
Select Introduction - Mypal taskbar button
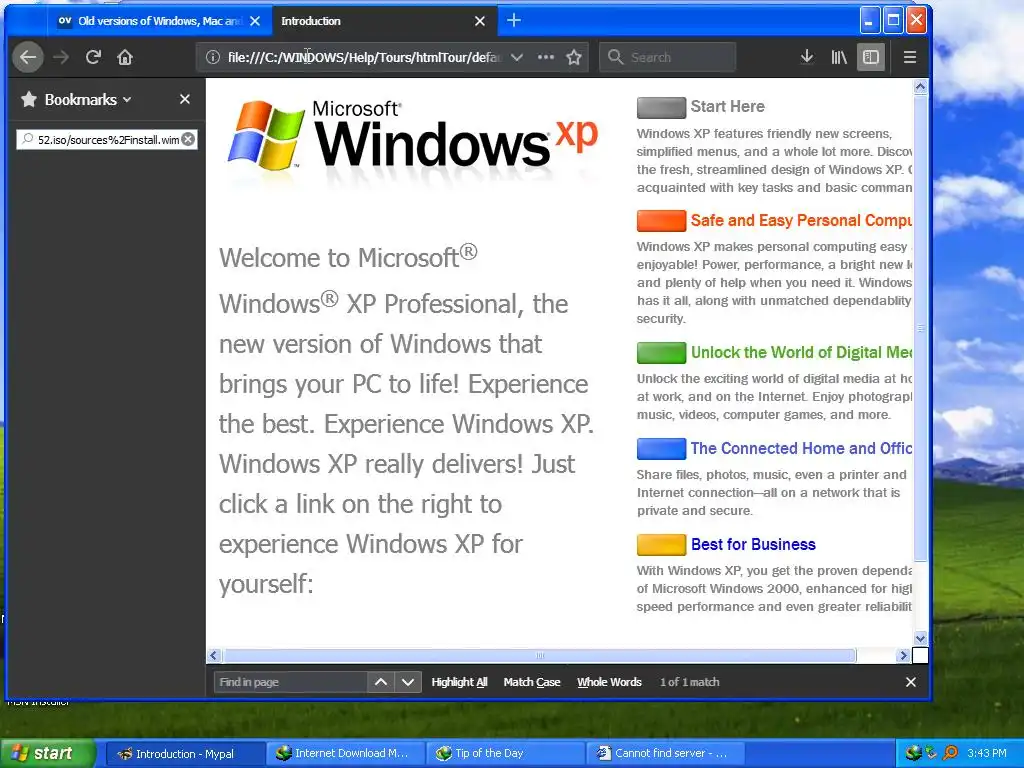coord(184,754)
